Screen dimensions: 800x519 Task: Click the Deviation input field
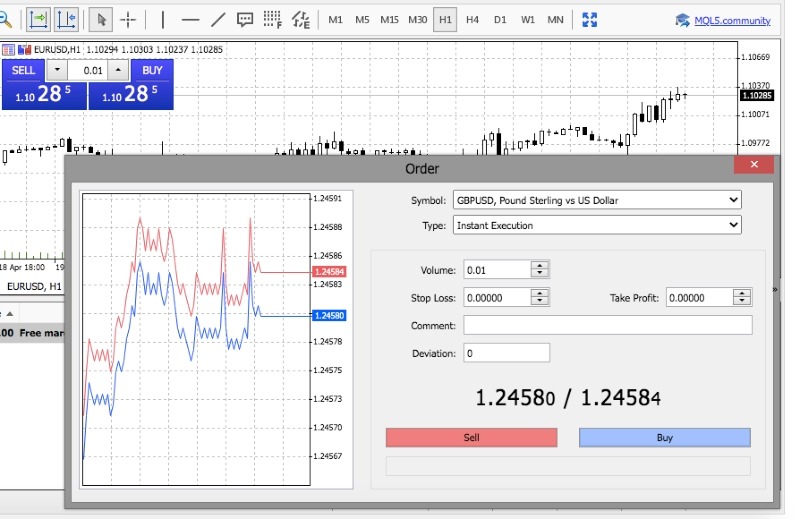coord(507,353)
